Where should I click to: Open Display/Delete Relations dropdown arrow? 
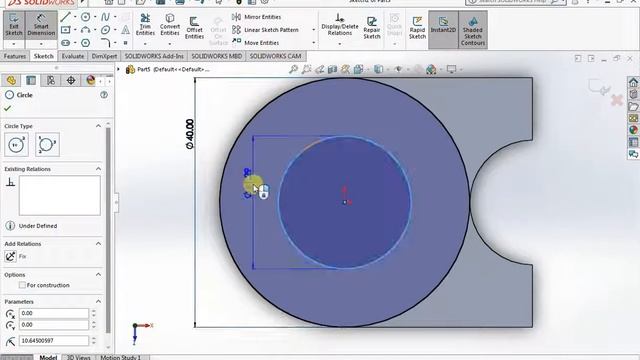(x=340, y=43)
